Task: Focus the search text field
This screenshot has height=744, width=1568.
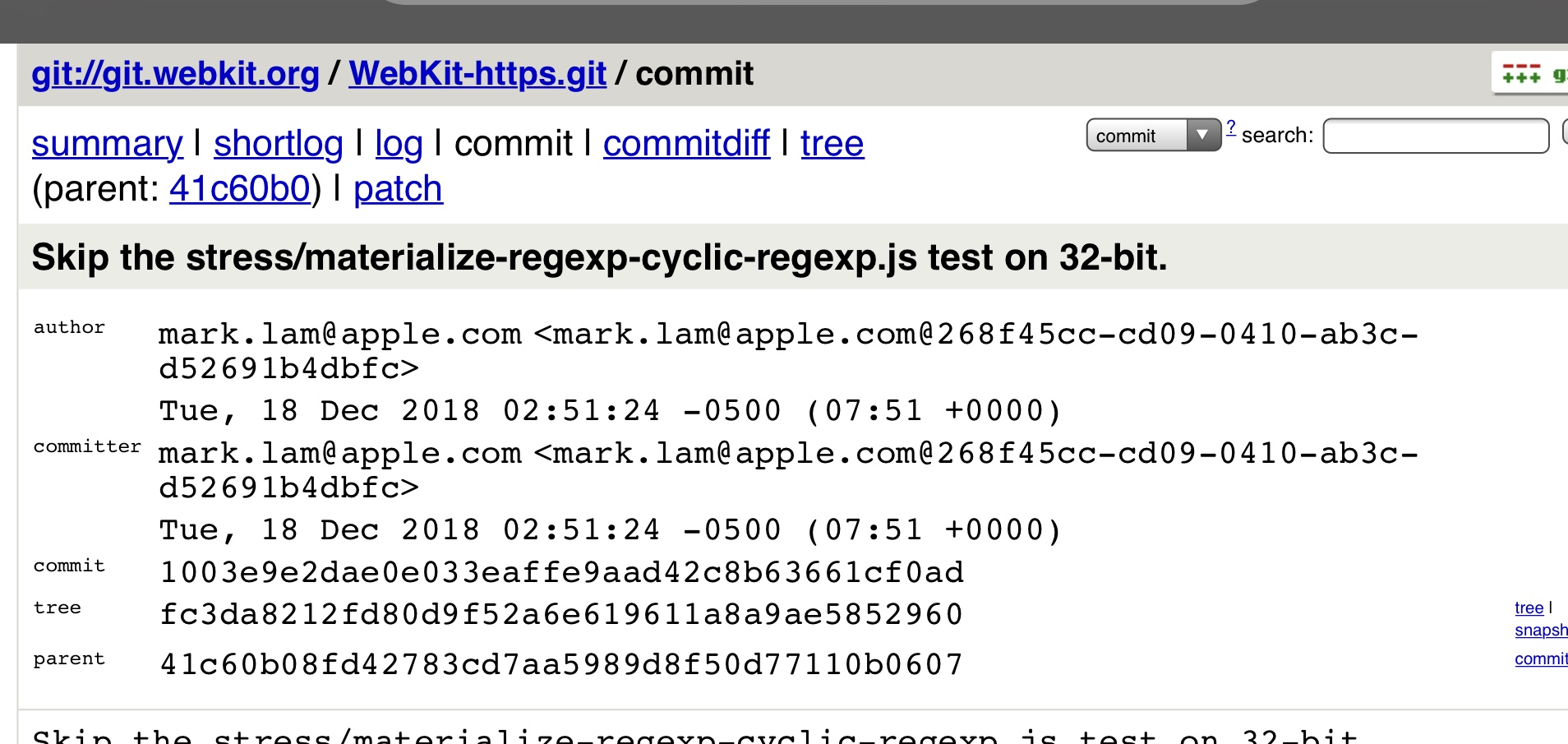Action: pyautogui.click(x=1435, y=136)
